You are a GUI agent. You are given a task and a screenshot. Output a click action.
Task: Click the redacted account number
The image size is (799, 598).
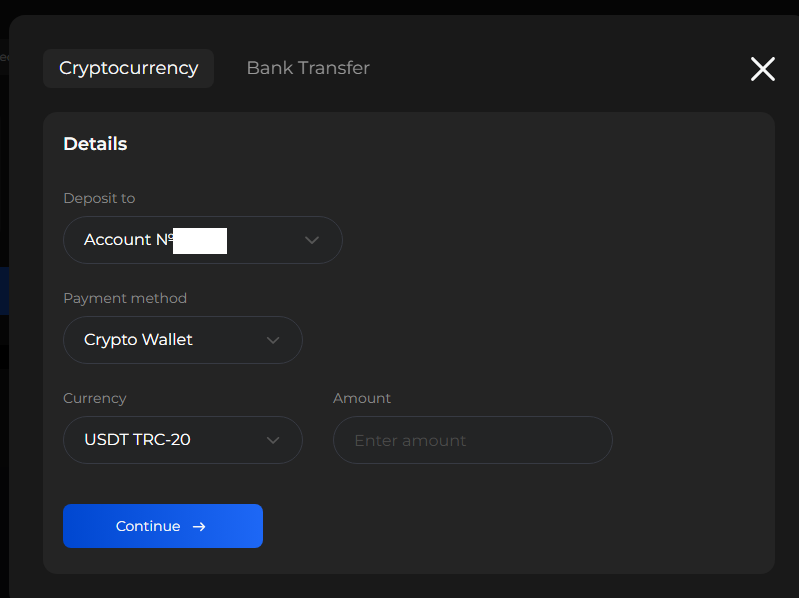coord(200,241)
